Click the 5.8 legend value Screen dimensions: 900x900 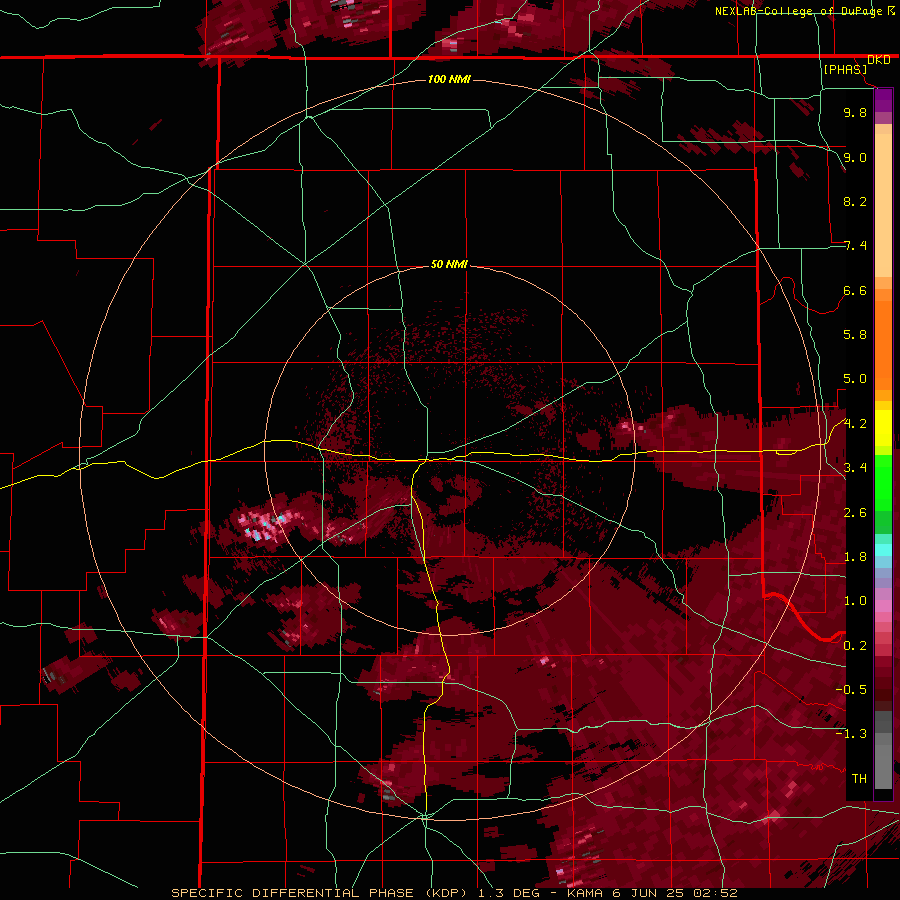tap(855, 335)
